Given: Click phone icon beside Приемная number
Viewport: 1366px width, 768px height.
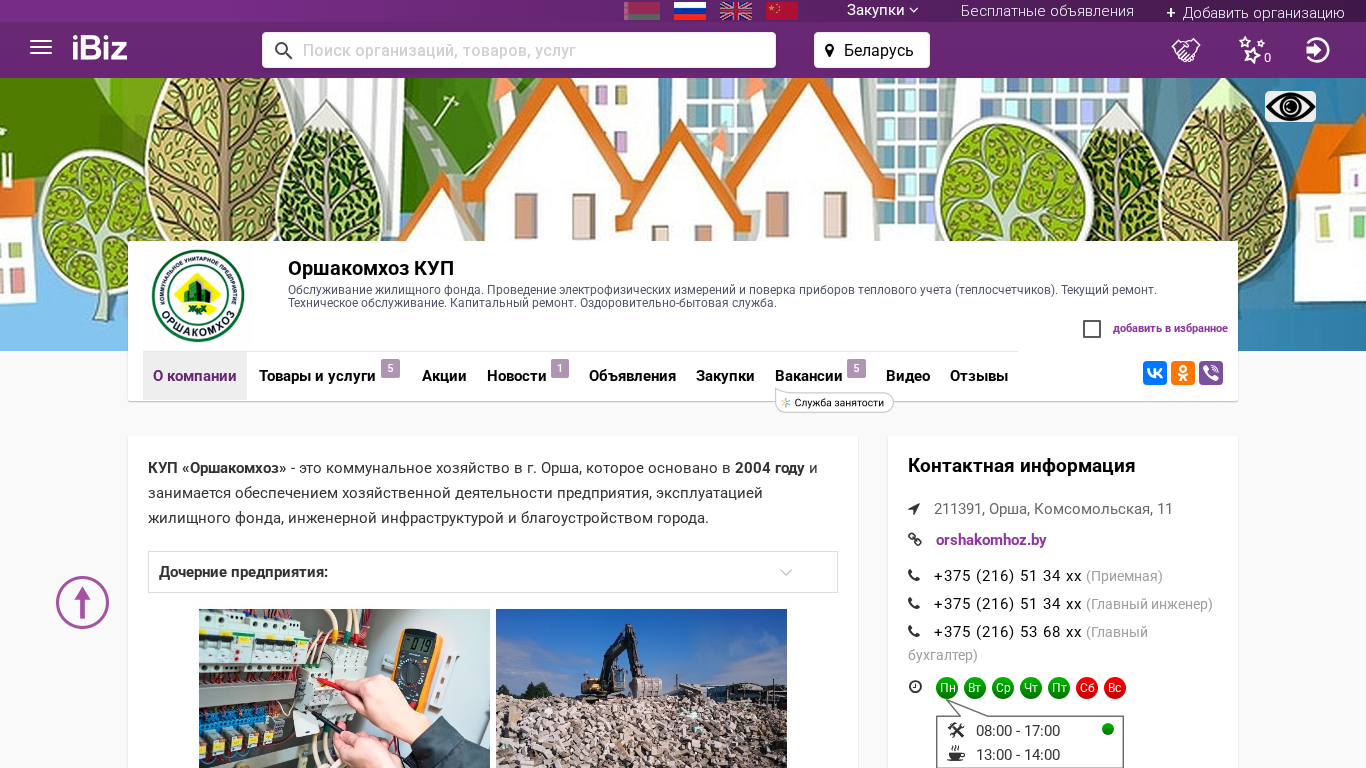Looking at the screenshot, I should (x=914, y=576).
